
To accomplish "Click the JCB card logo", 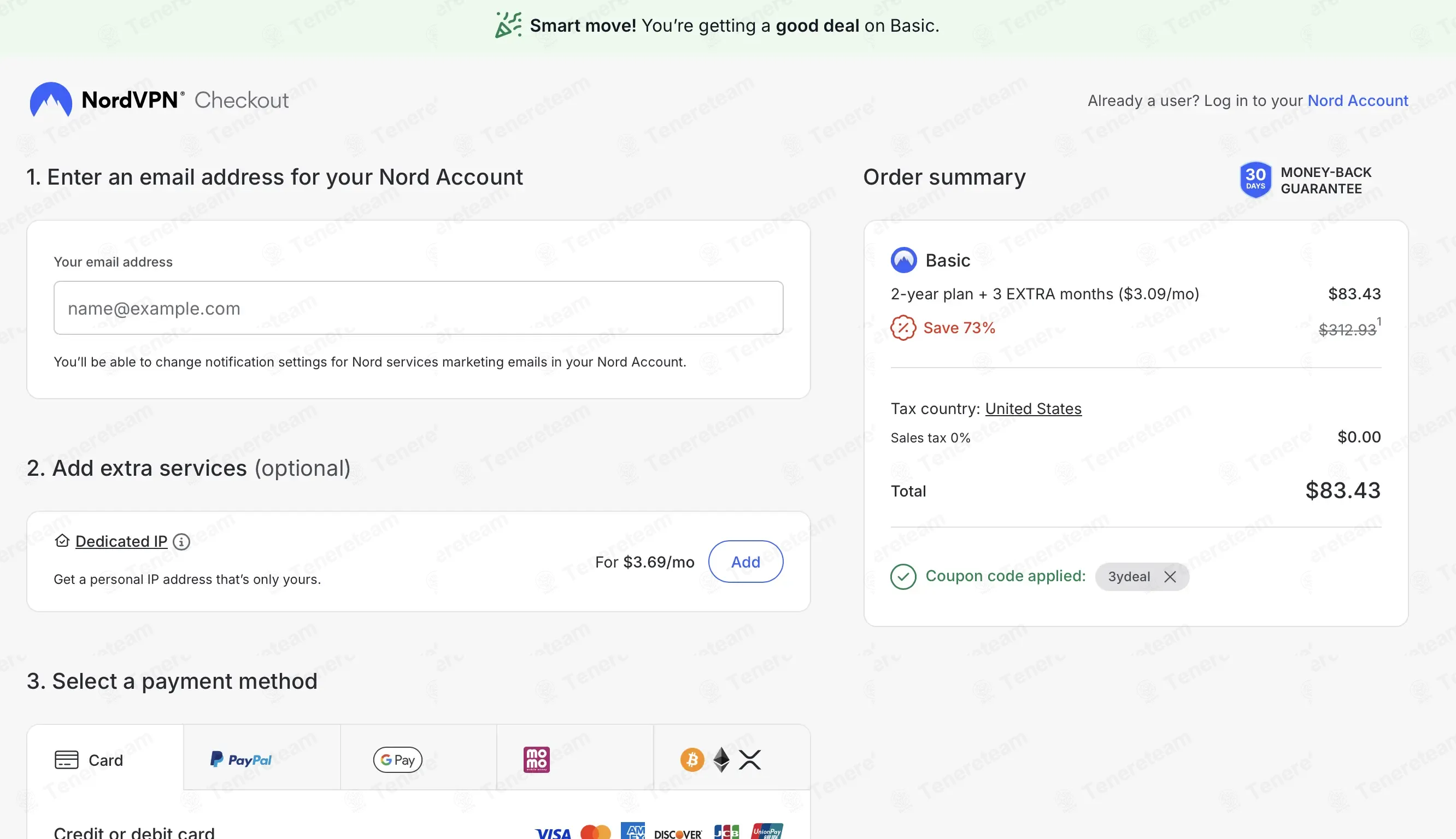I will point(726,831).
